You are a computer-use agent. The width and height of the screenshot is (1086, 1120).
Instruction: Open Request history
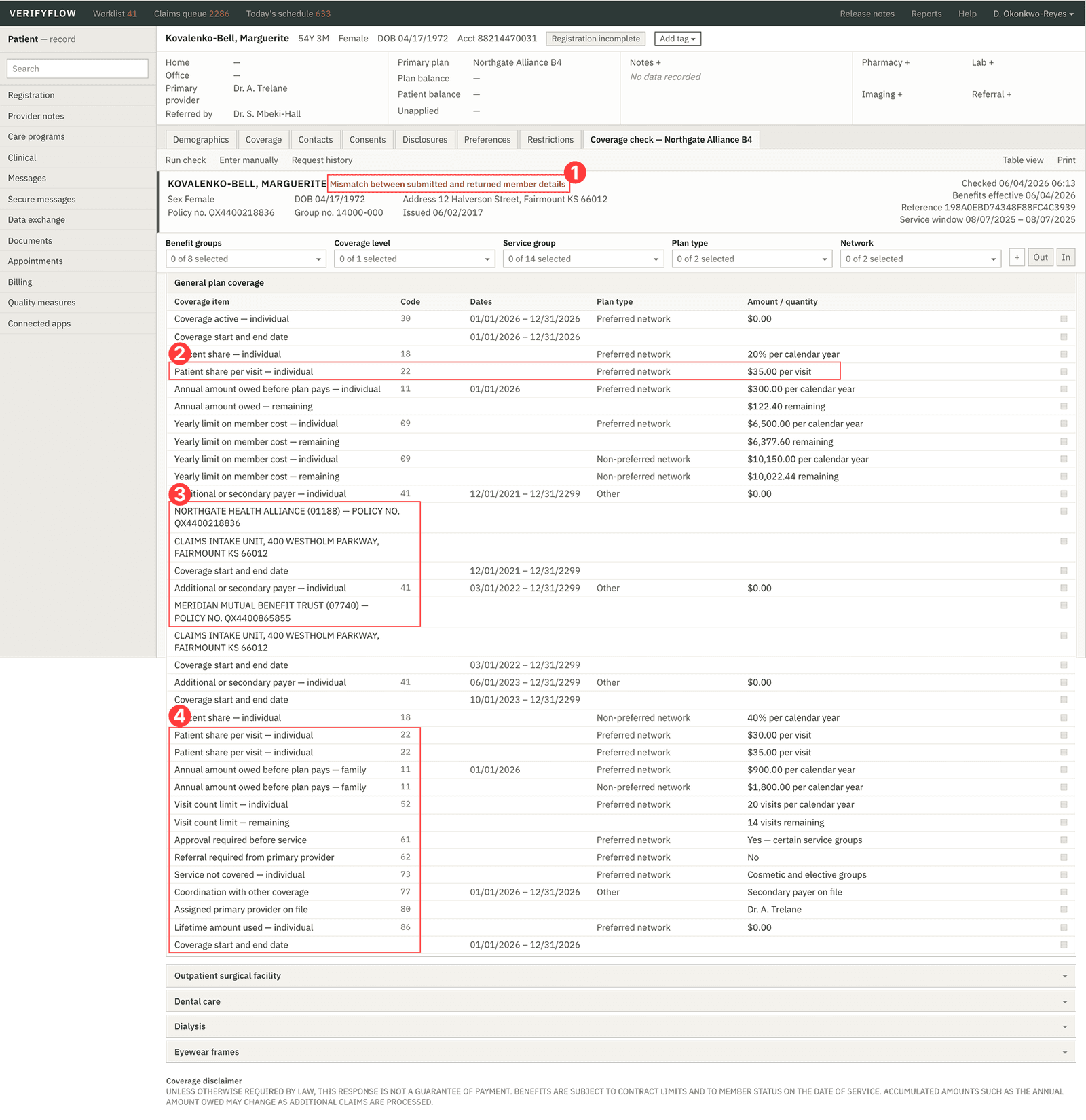[322, 160]
